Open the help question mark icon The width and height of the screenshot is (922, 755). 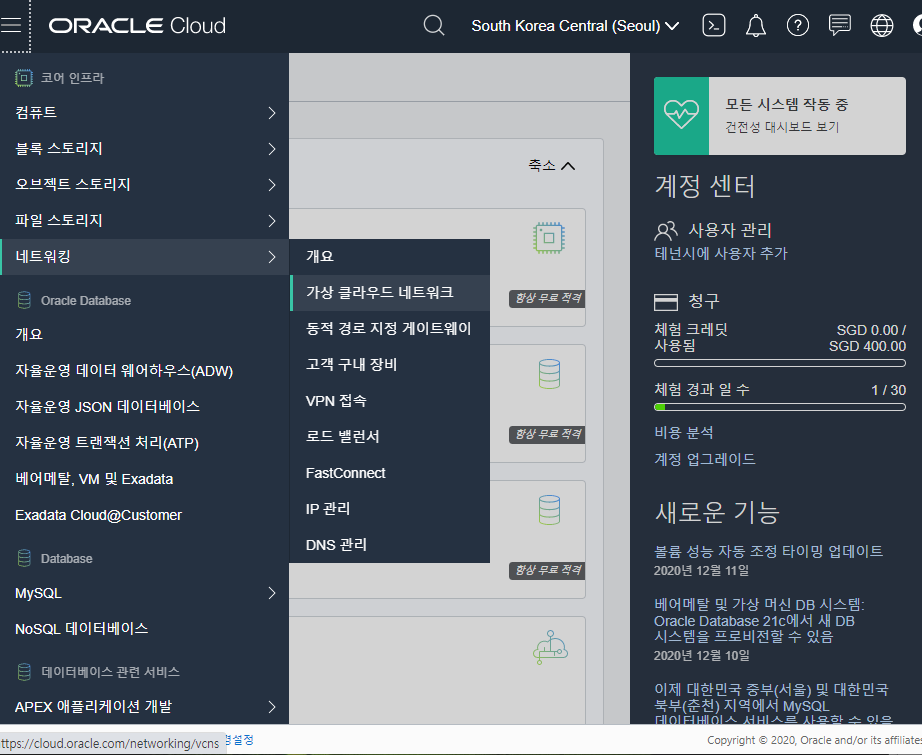(797, 25)
